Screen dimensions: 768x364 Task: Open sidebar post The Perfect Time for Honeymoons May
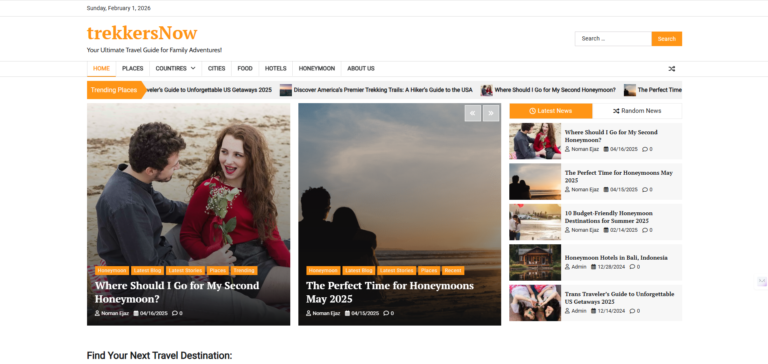click(619, 176)
